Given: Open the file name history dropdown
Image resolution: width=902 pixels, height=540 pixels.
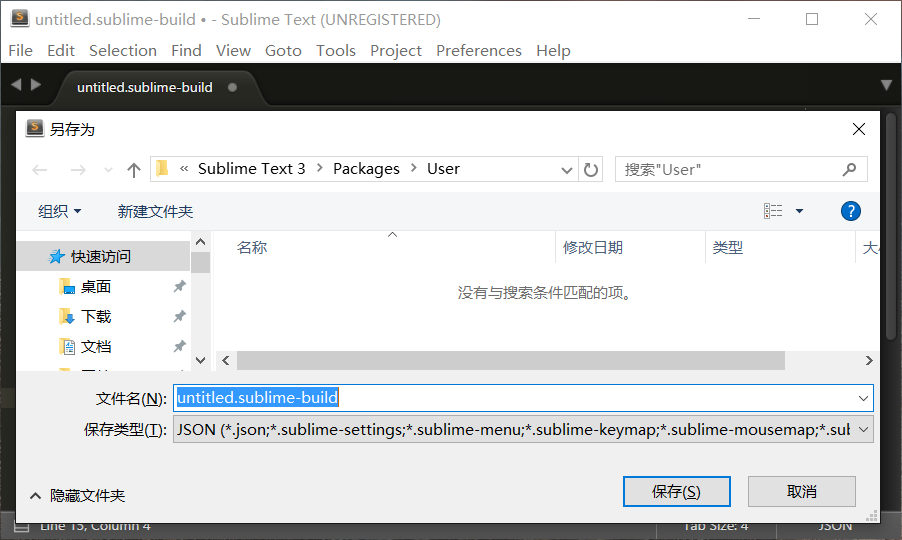Looking at the screenshot, I should coord(863,398).
